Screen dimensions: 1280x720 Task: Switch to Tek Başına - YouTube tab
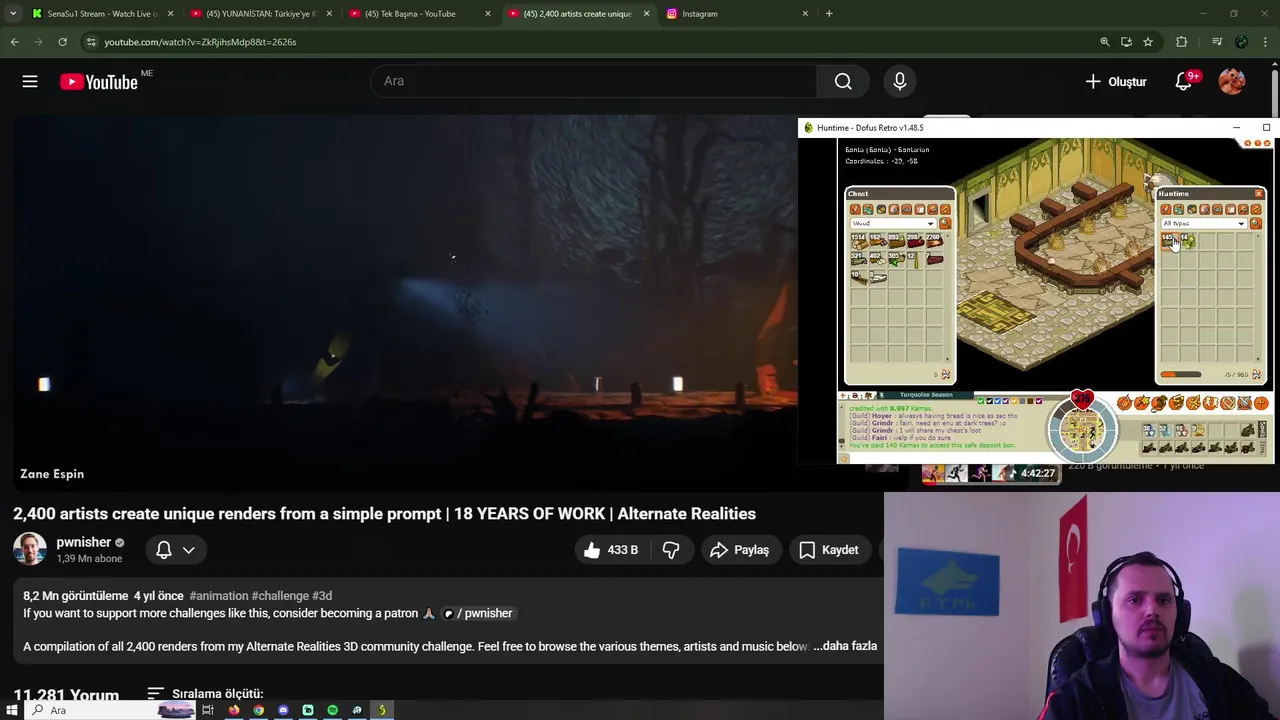419,14
